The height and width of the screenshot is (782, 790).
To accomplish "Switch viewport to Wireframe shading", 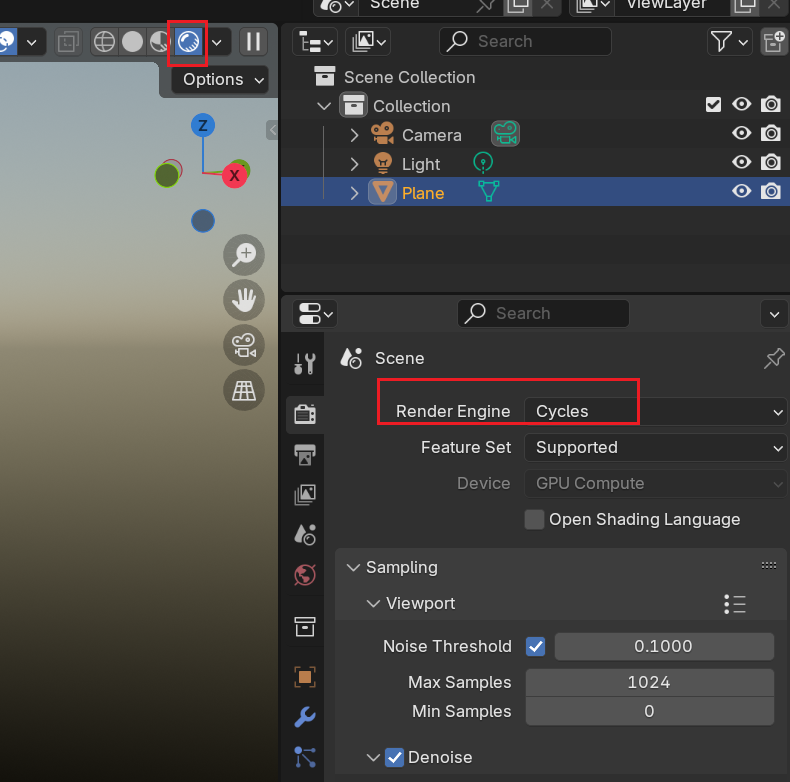I will (104, 42).
